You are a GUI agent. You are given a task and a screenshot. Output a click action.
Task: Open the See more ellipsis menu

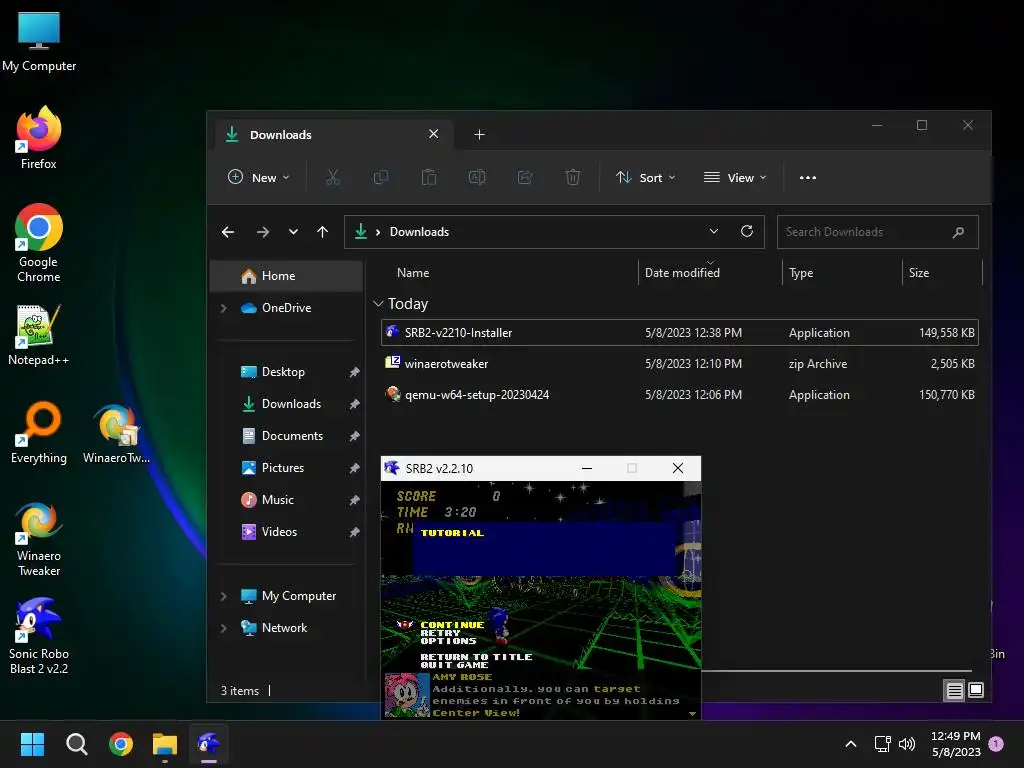click(x=808, y=178)
